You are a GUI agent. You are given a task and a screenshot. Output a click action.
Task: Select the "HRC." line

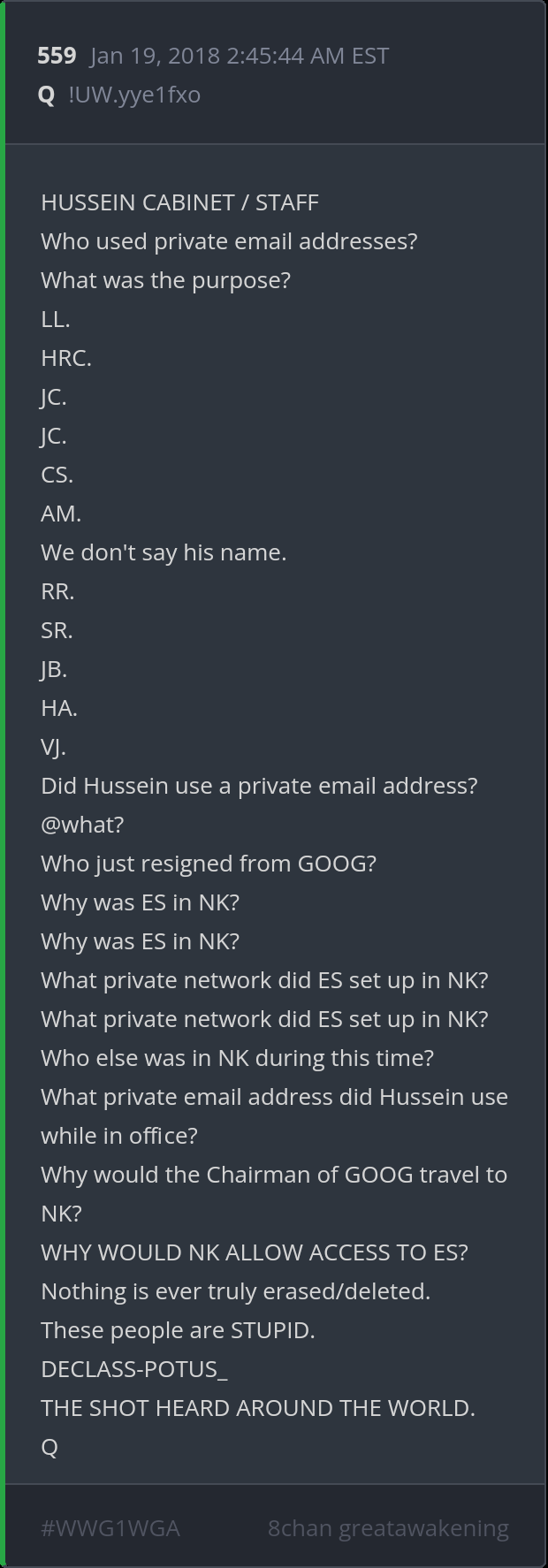click(x=66, y=358)
